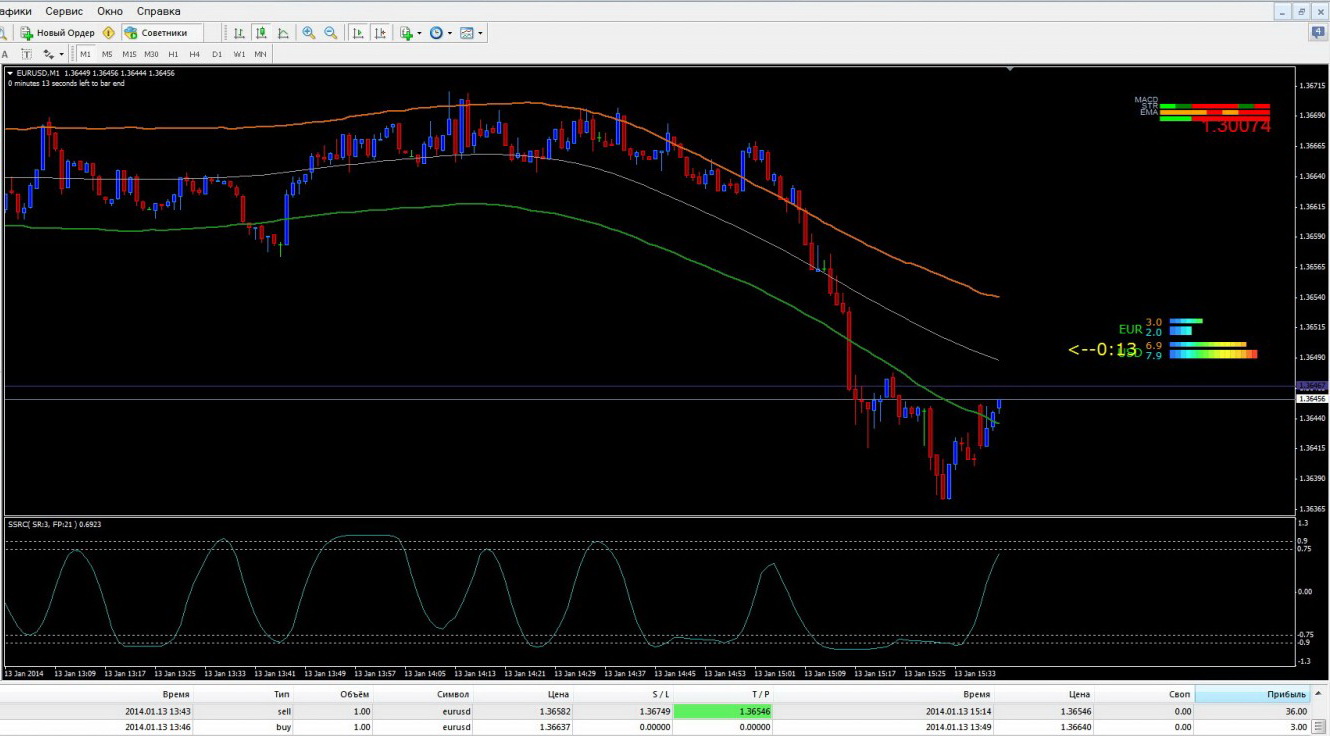This screenshot has height=736, width=1330.
Task: Select the M1 timeframe
Action: 85,54
